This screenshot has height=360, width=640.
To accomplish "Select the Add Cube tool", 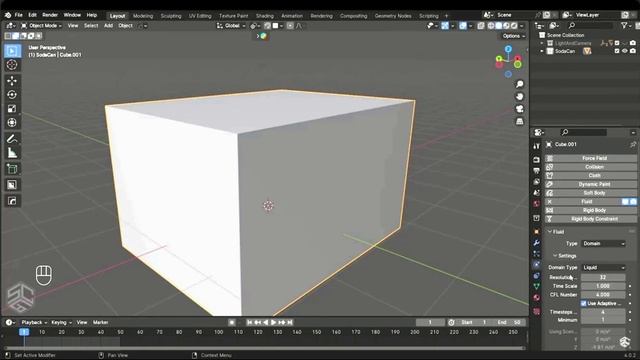I will click(12, 169).
